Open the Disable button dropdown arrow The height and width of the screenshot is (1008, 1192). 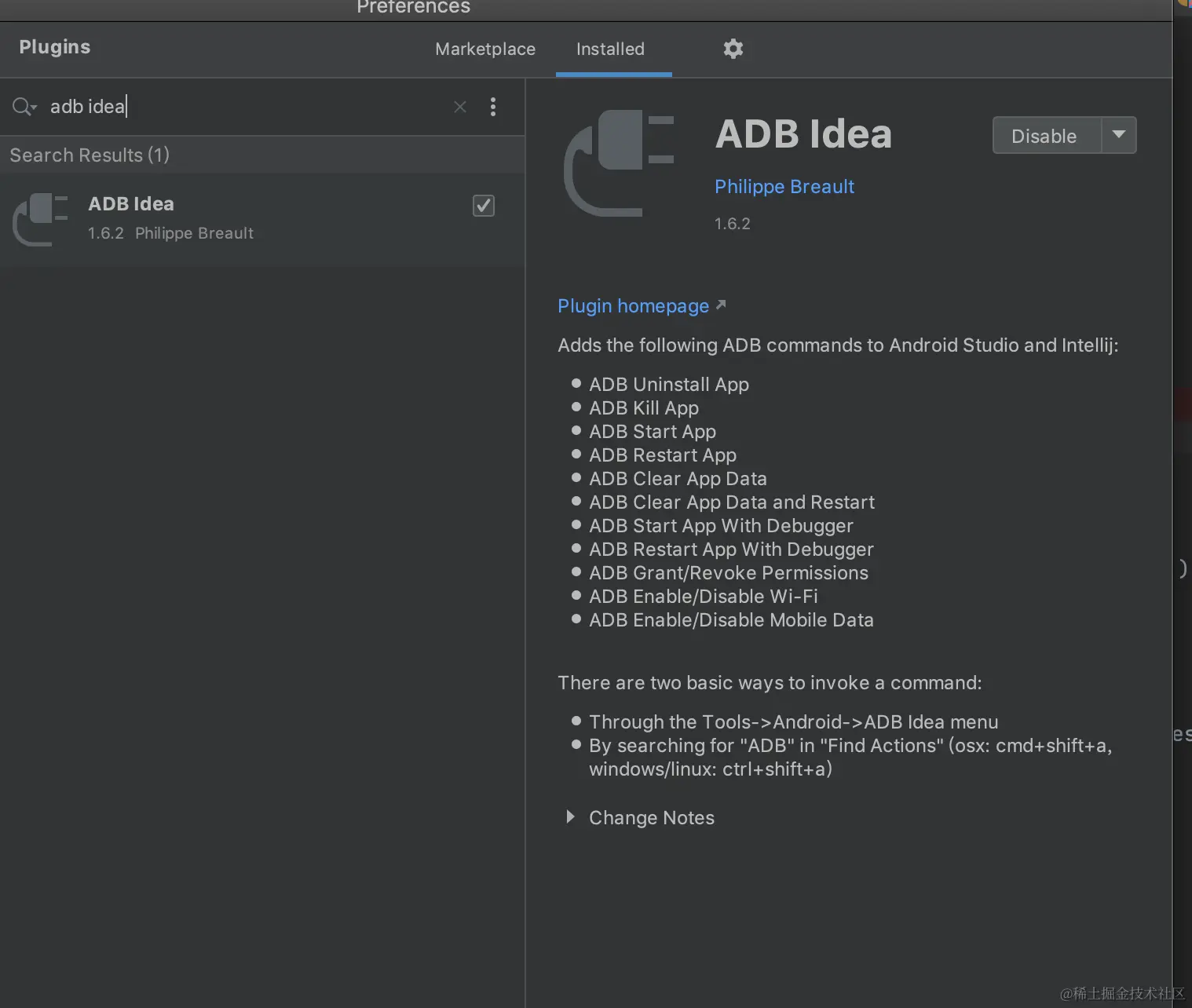(x=1119, y=135)
